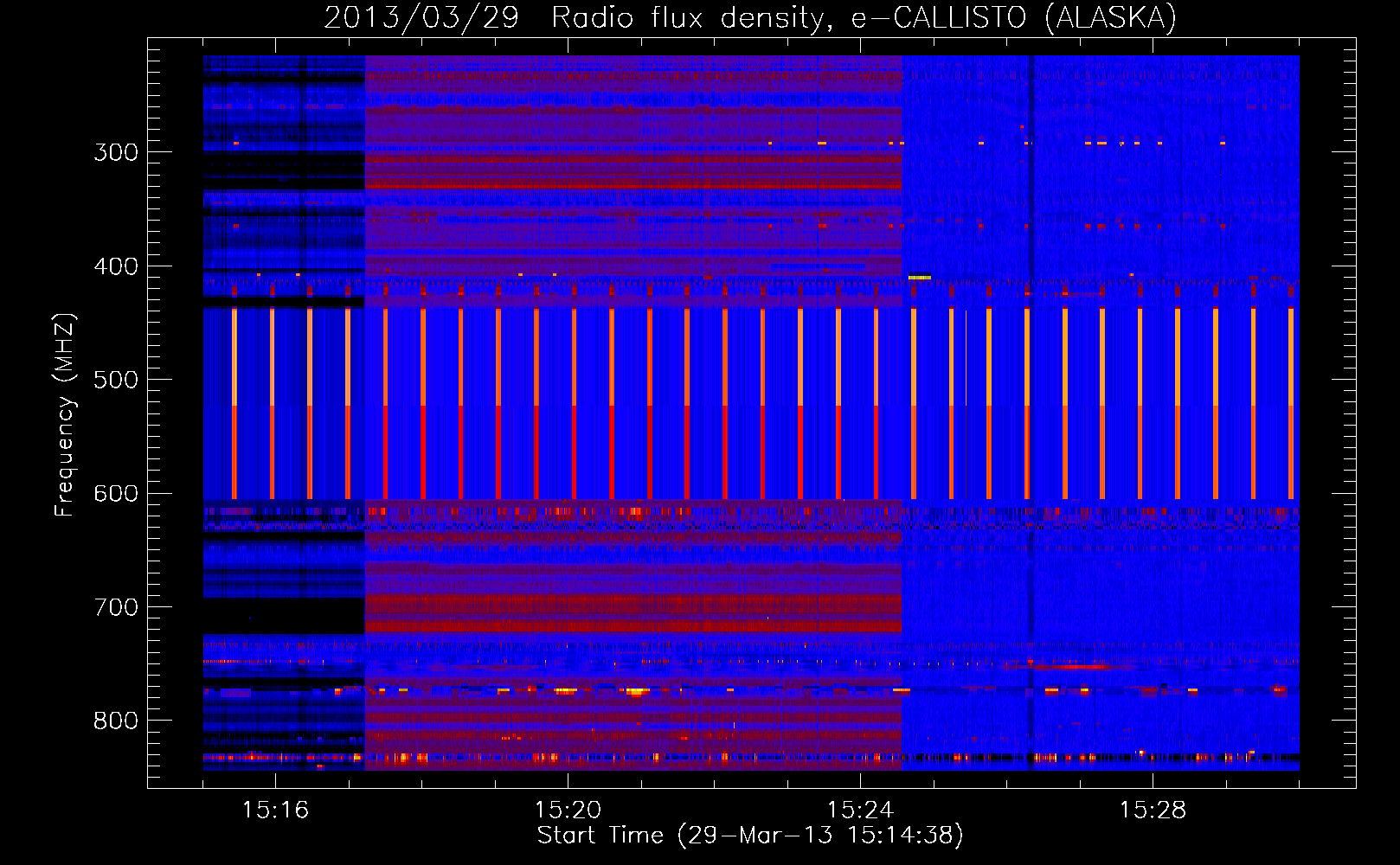This screenshot has height=865, width=1400.
Task: Click the 'Frequency (MHZ)' axis label
Action: click(65, 414)
